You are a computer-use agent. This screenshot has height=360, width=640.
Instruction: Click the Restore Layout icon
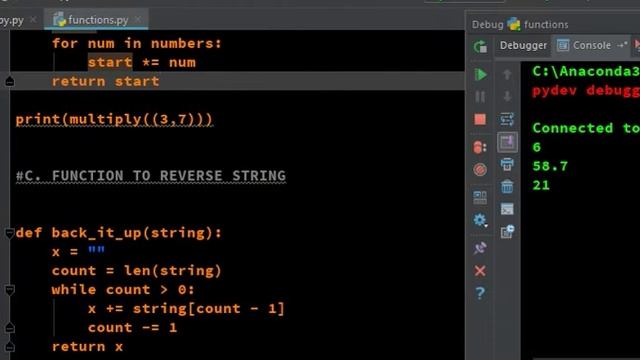(480, 198)
